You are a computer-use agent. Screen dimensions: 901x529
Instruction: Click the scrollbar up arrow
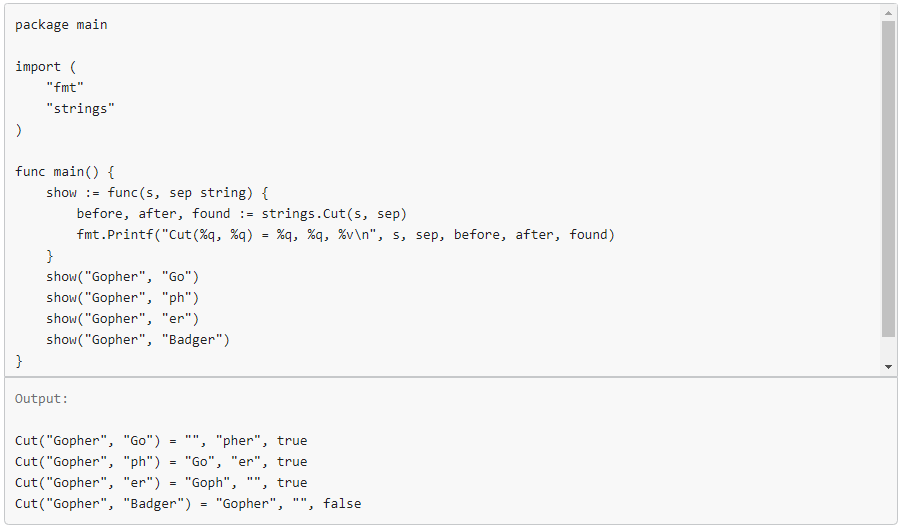pyautogui.click(x=888, y=13)
